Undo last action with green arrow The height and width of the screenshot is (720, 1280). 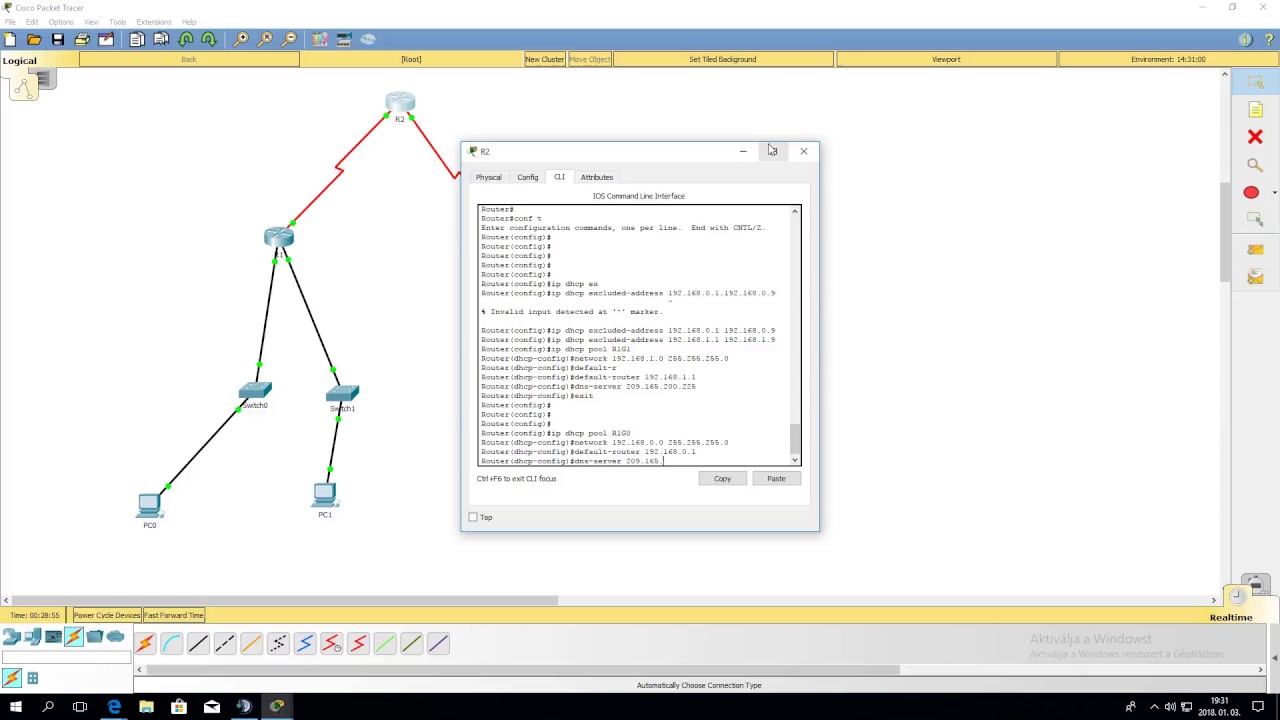[185, 39]
